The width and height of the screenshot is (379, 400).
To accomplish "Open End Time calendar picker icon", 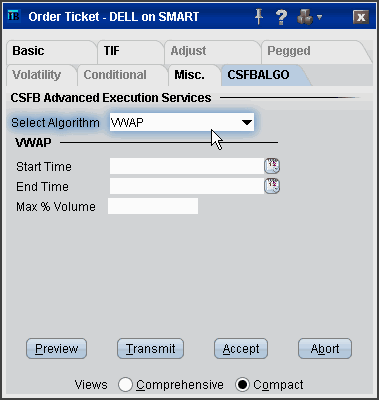I will [x=272, y=186].
